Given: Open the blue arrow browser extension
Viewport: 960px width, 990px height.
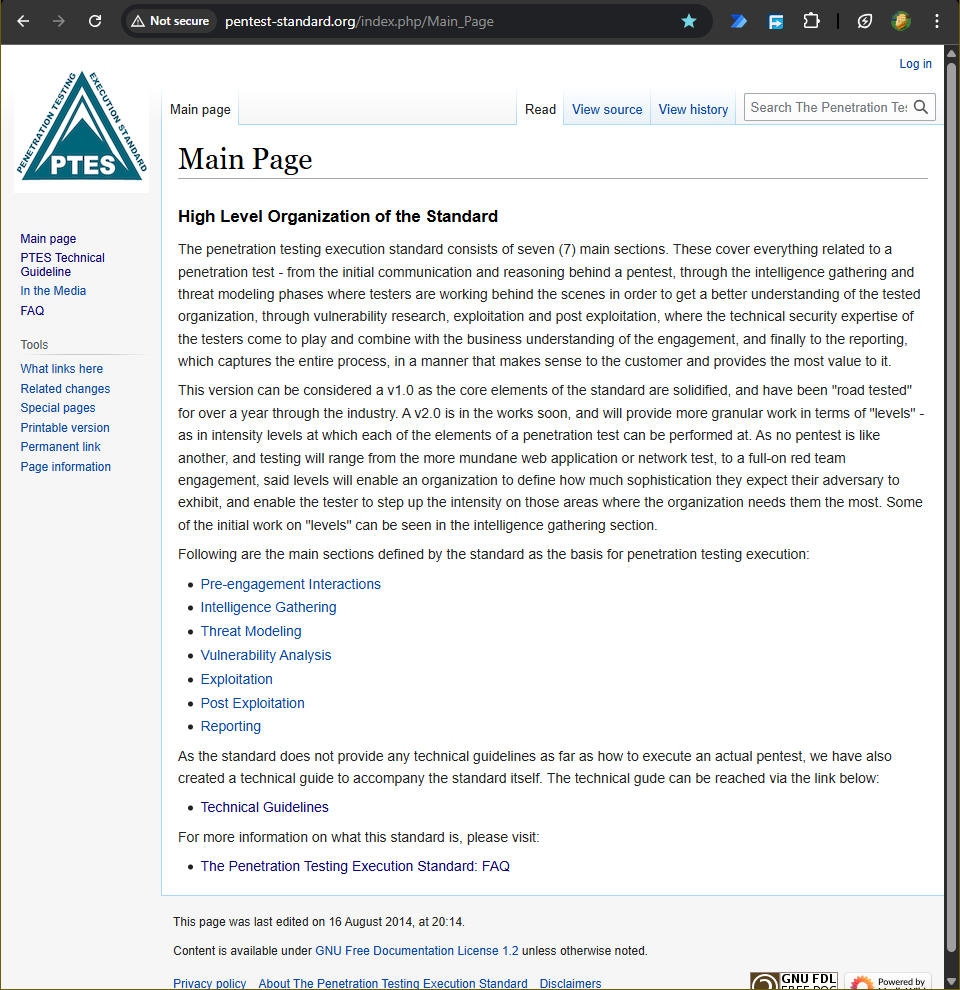Looking at the screenshot, I should click(x=738, y=21).
